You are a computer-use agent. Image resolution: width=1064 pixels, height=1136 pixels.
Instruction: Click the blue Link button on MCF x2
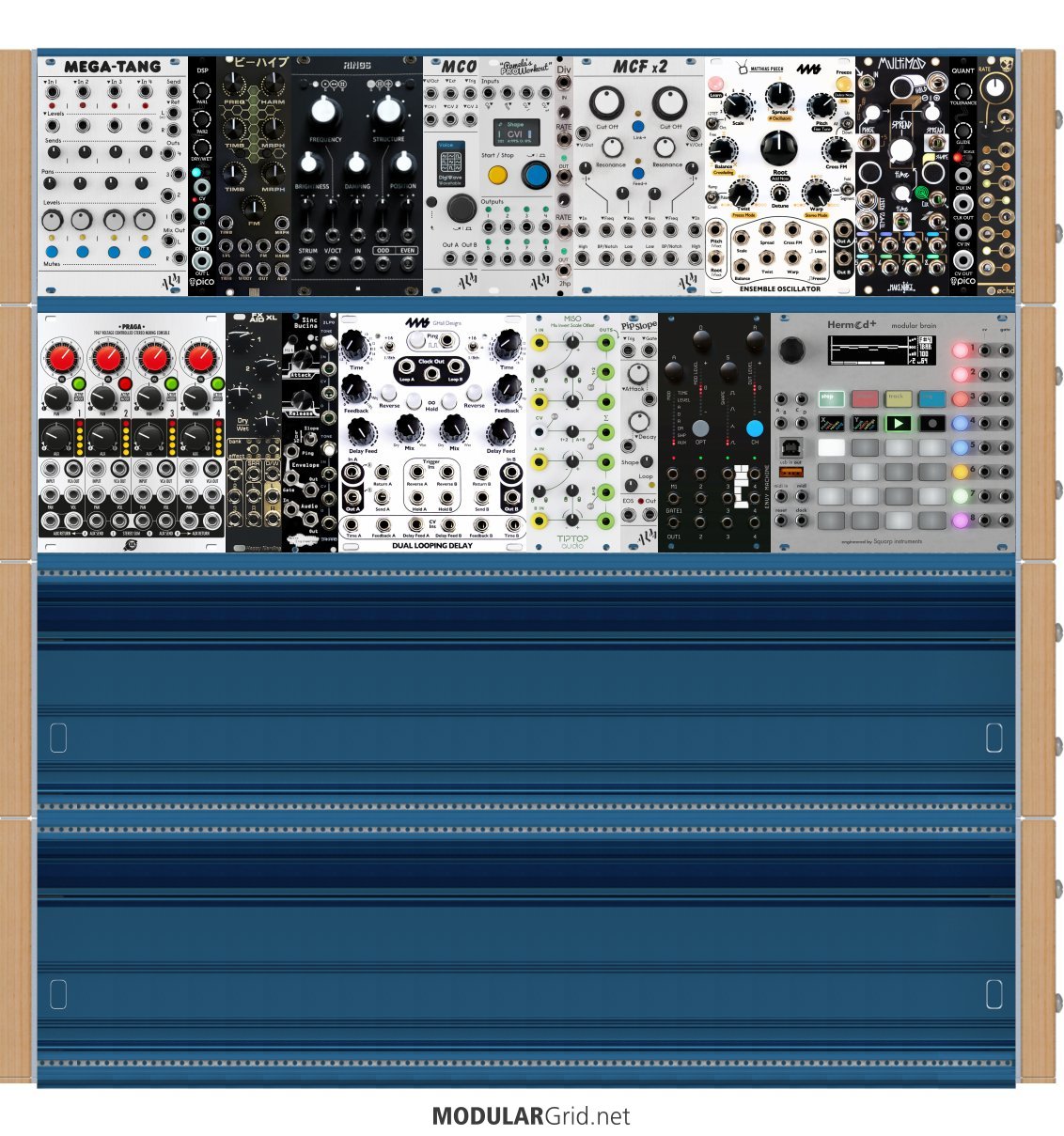click(x=638, y=126)
